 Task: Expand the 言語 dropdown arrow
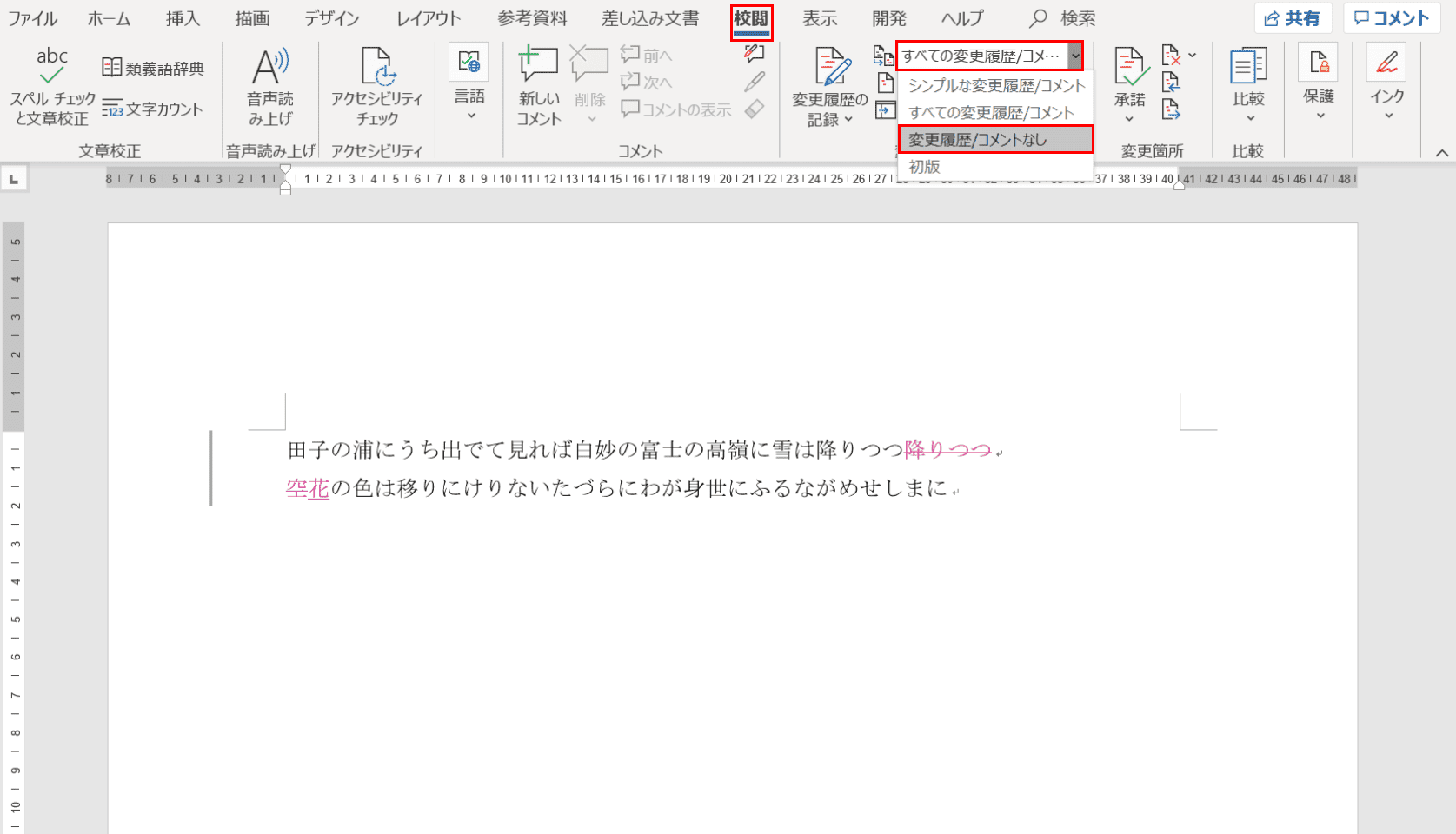[470, 116]
